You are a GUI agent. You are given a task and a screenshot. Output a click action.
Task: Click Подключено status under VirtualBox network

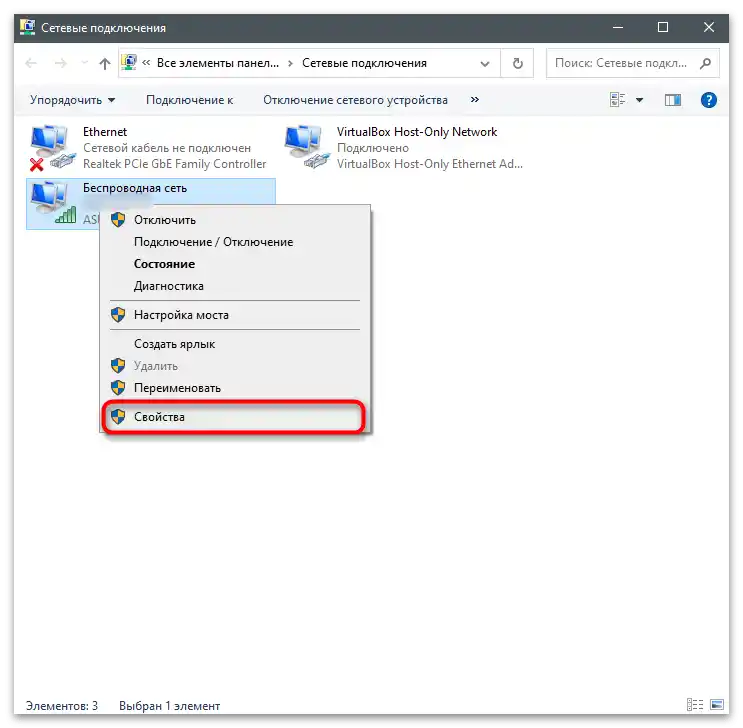(373, 148)
